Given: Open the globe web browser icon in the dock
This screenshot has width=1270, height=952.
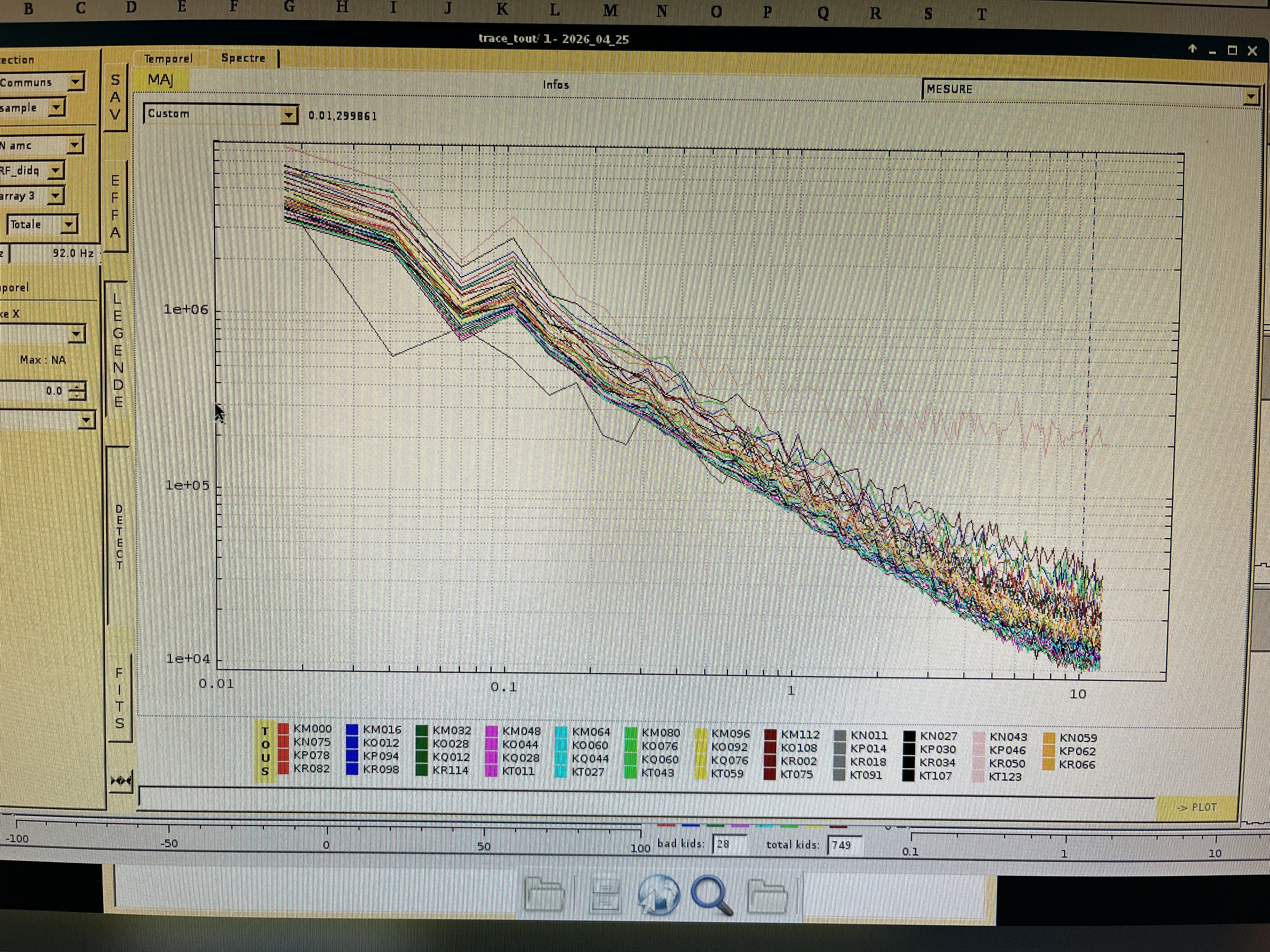Looking at the screenshot, I should [659, 895].
